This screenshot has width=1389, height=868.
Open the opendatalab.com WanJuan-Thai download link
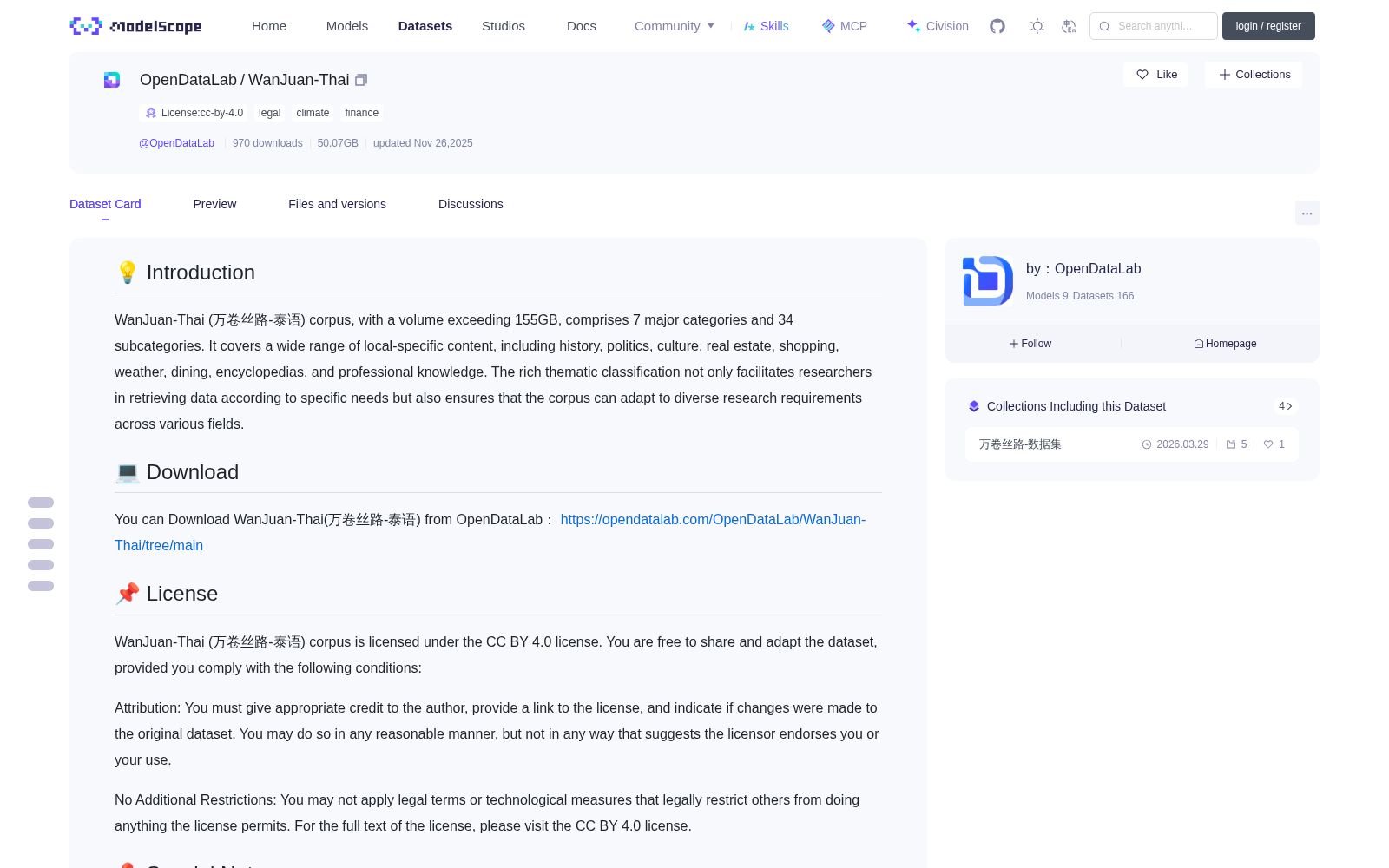[x=490, y=532]
